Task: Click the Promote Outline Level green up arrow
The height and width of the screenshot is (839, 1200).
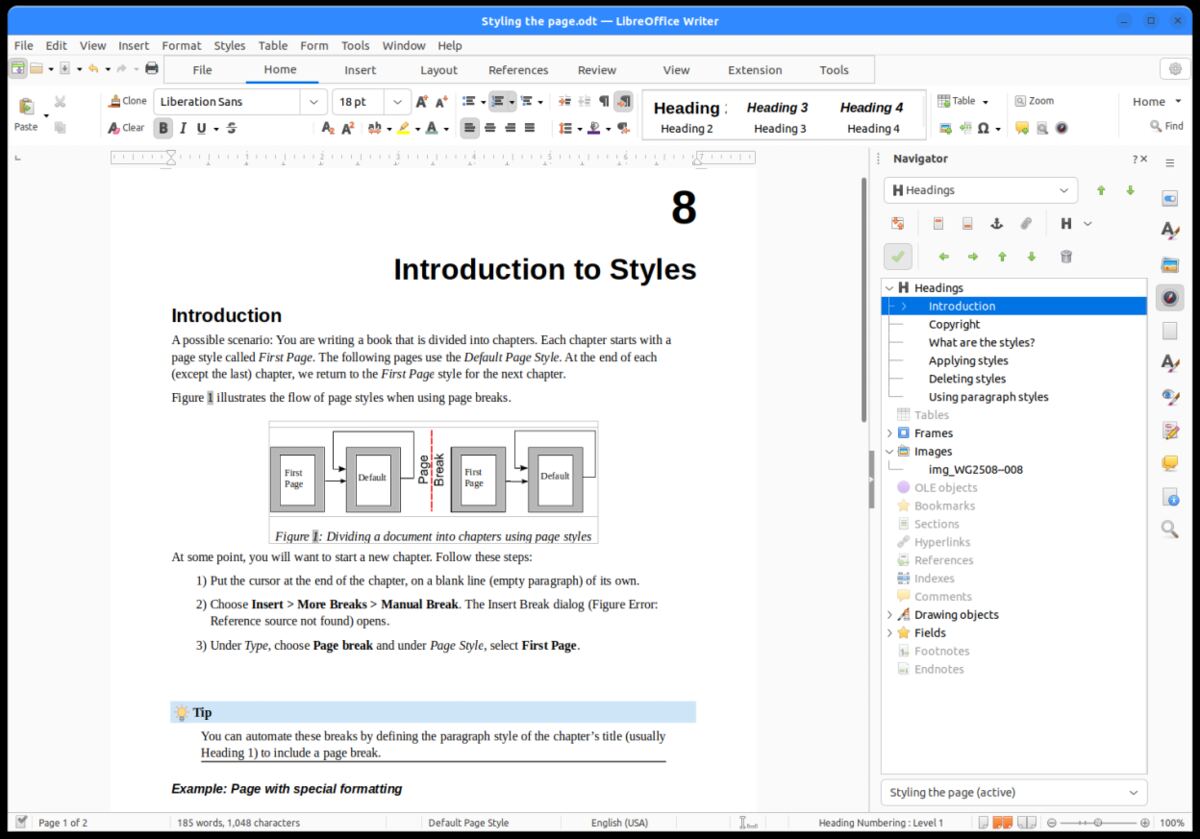Action: (x=1002, y=257)
